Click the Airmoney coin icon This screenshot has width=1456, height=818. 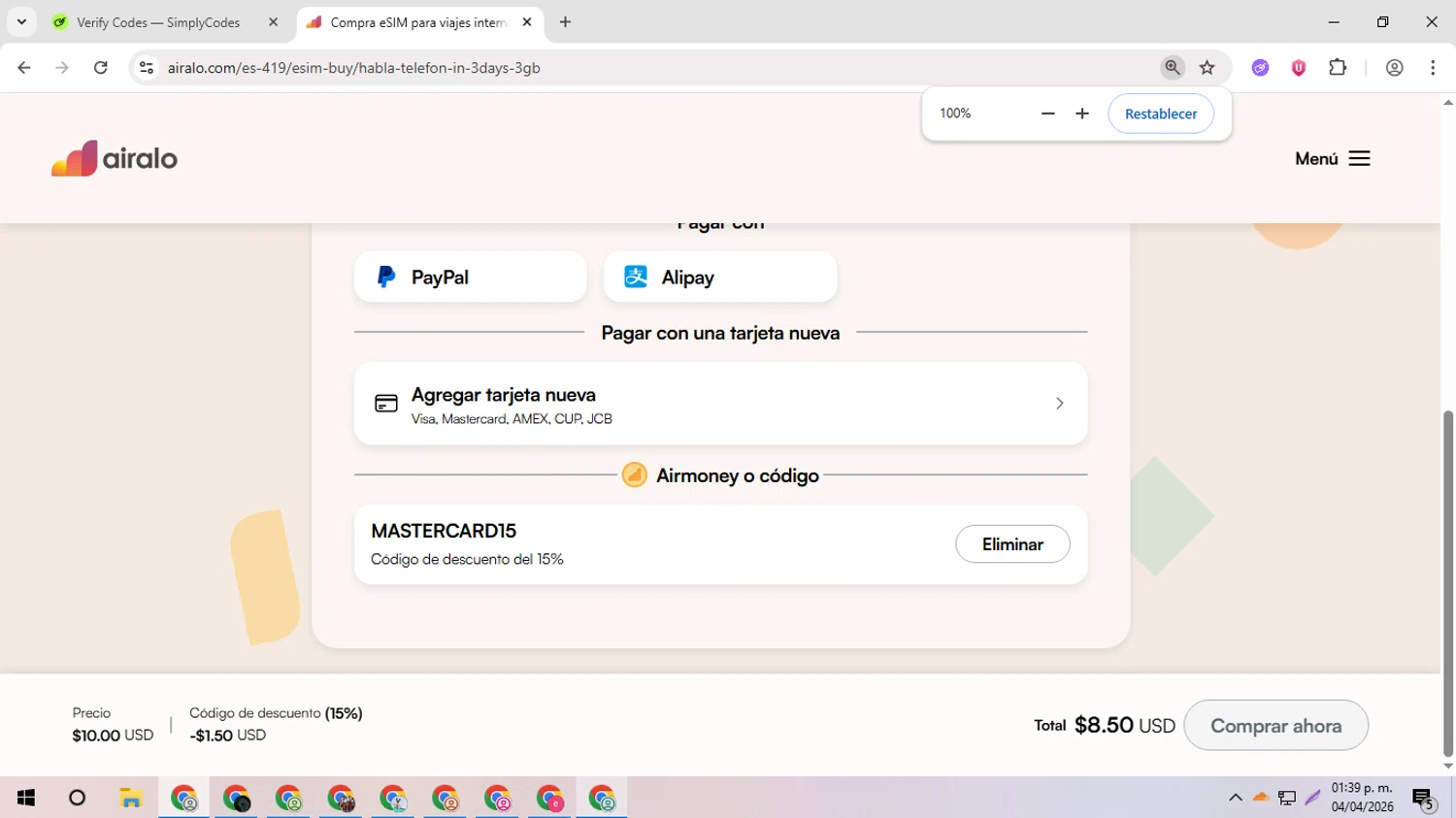tap(634, 474)
